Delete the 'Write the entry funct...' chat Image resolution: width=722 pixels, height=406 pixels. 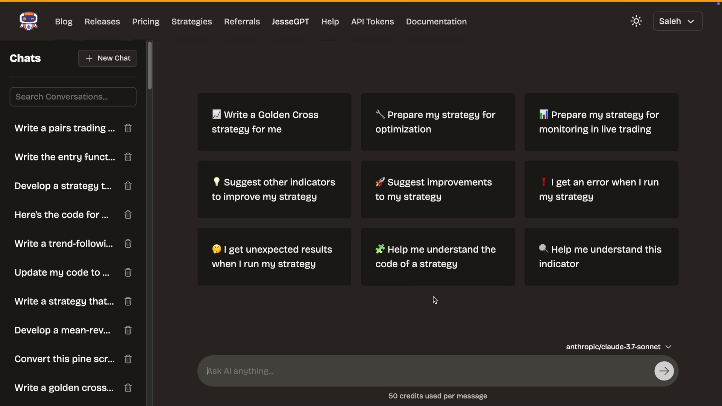(128, 157)
